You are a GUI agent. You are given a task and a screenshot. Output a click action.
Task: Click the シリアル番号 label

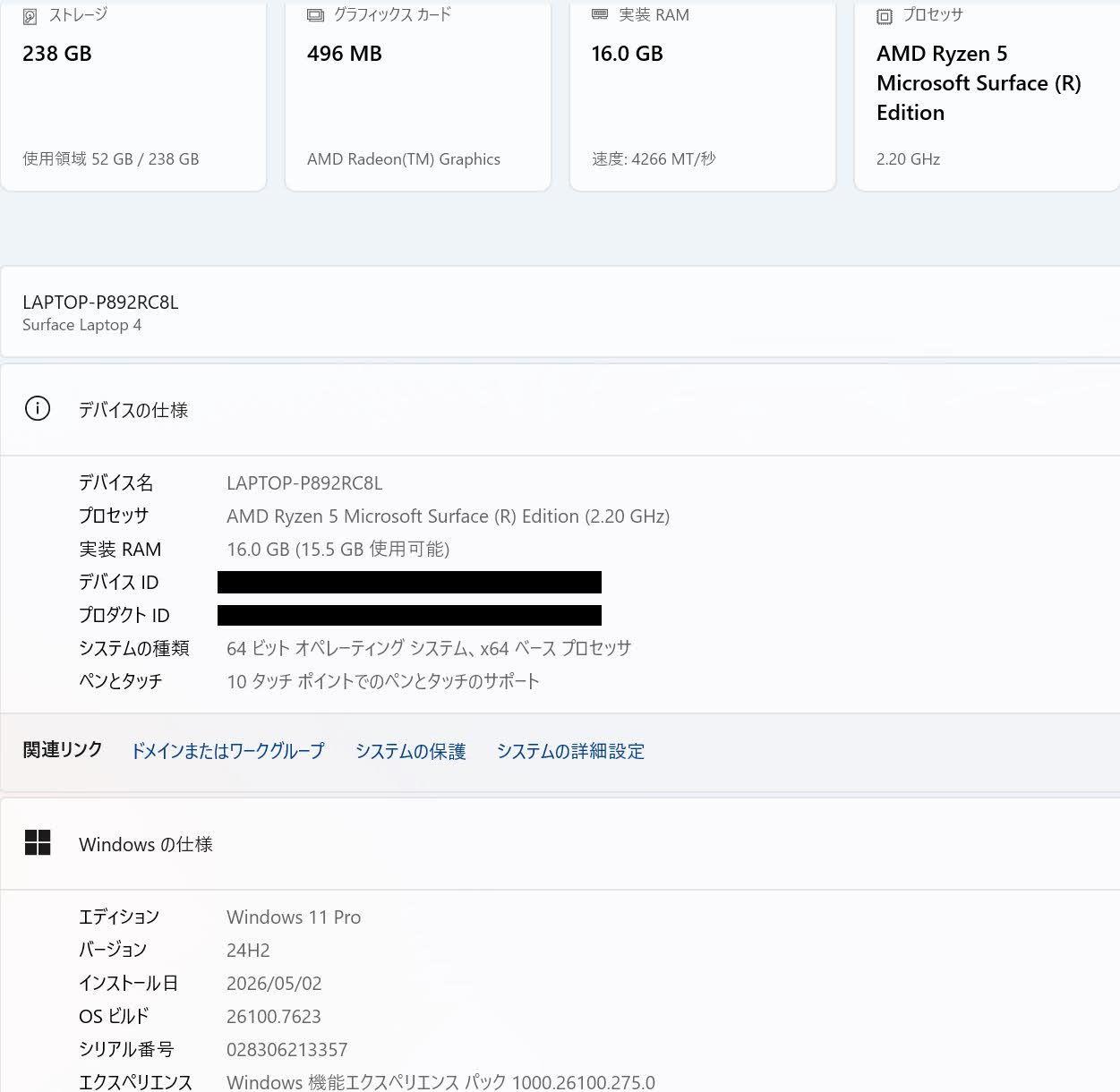tap(126, 1050)
